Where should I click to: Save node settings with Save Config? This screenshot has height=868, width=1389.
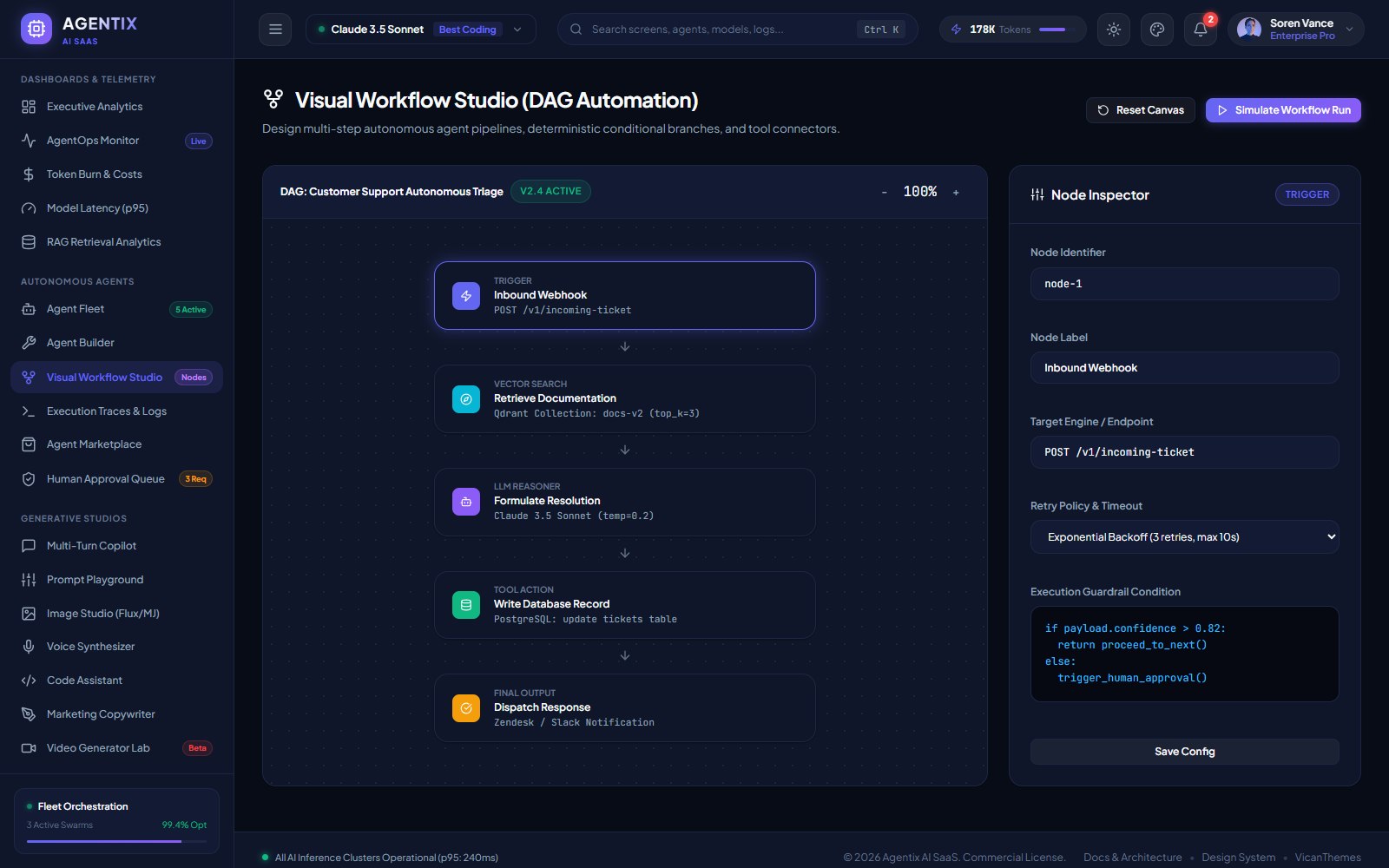coord(1184,752)
